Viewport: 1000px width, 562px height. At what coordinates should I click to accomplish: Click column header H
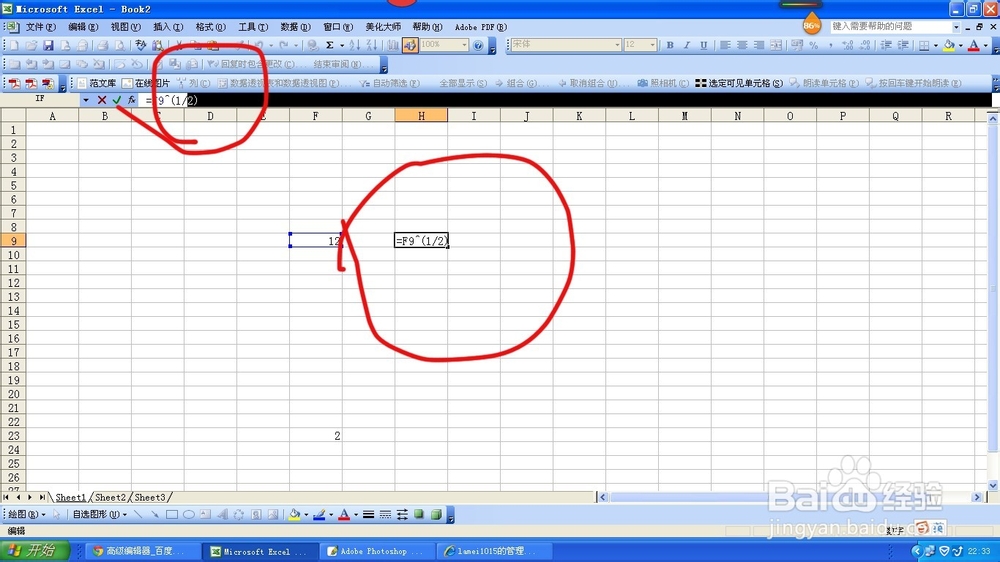point(421,115)
